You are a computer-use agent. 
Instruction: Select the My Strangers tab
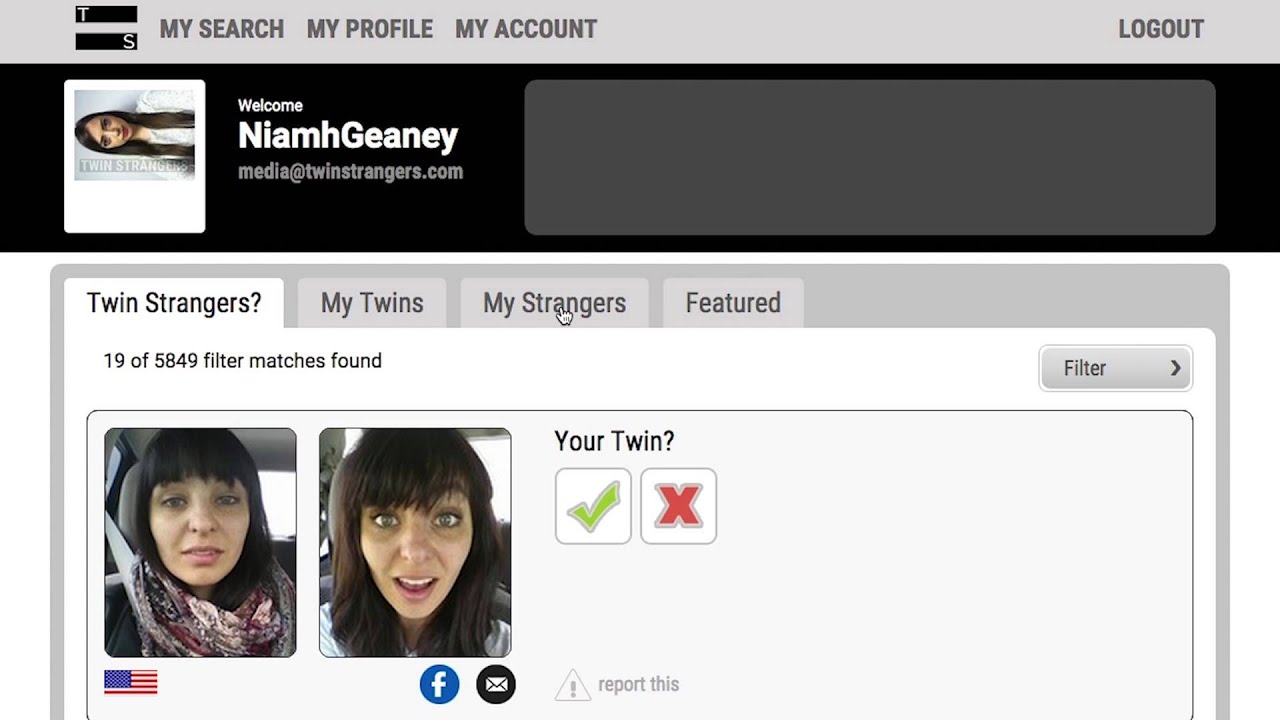[x=554, y=303]
